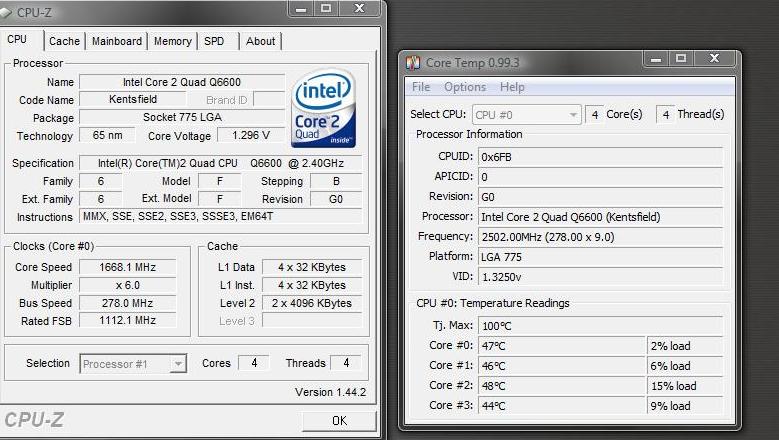Click the Rated FSB value 1112.1 MHz
Viewport: 779px width, 440px height.
coord(128,321)
